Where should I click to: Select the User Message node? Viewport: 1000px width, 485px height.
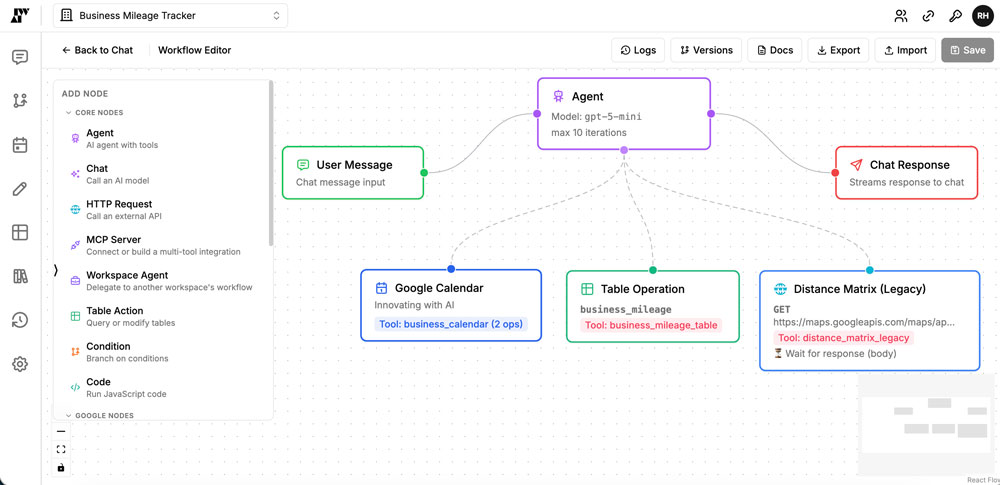click(x=353, y=172)
